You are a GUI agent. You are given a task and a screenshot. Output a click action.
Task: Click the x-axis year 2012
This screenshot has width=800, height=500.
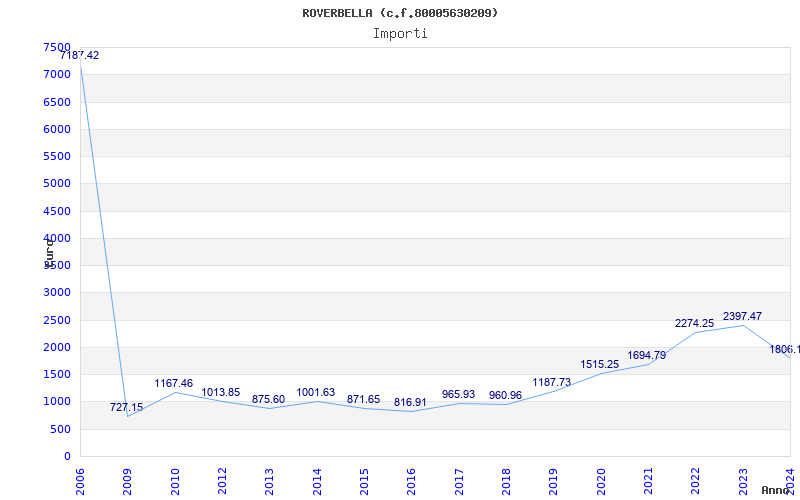point(222,482)
